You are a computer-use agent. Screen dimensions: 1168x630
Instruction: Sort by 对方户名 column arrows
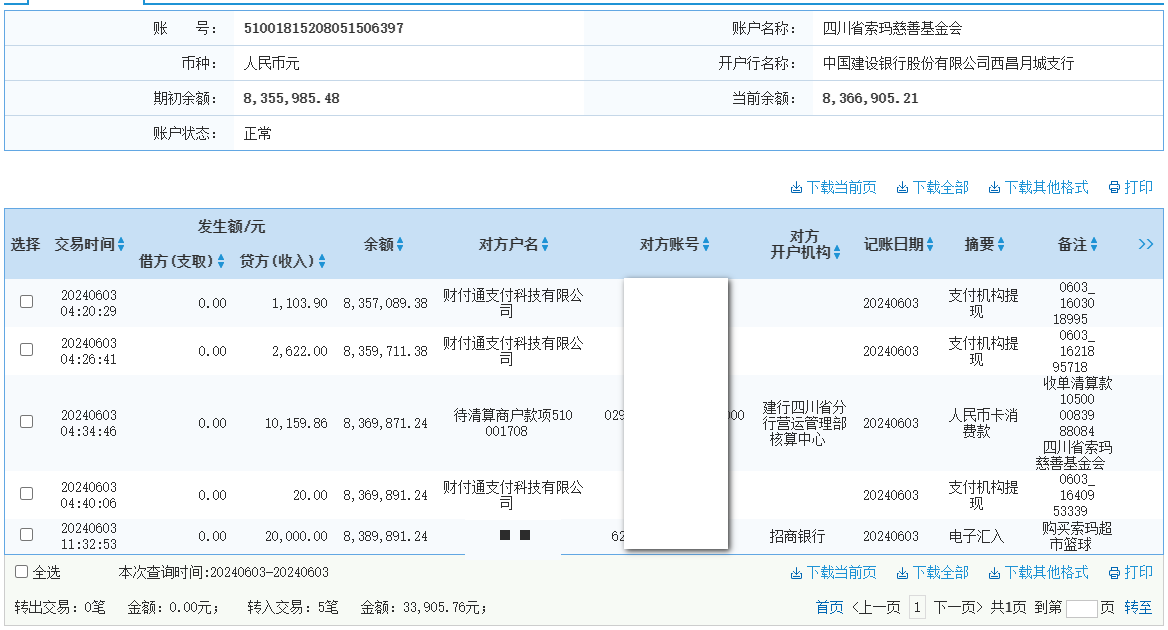click(545, 244)
